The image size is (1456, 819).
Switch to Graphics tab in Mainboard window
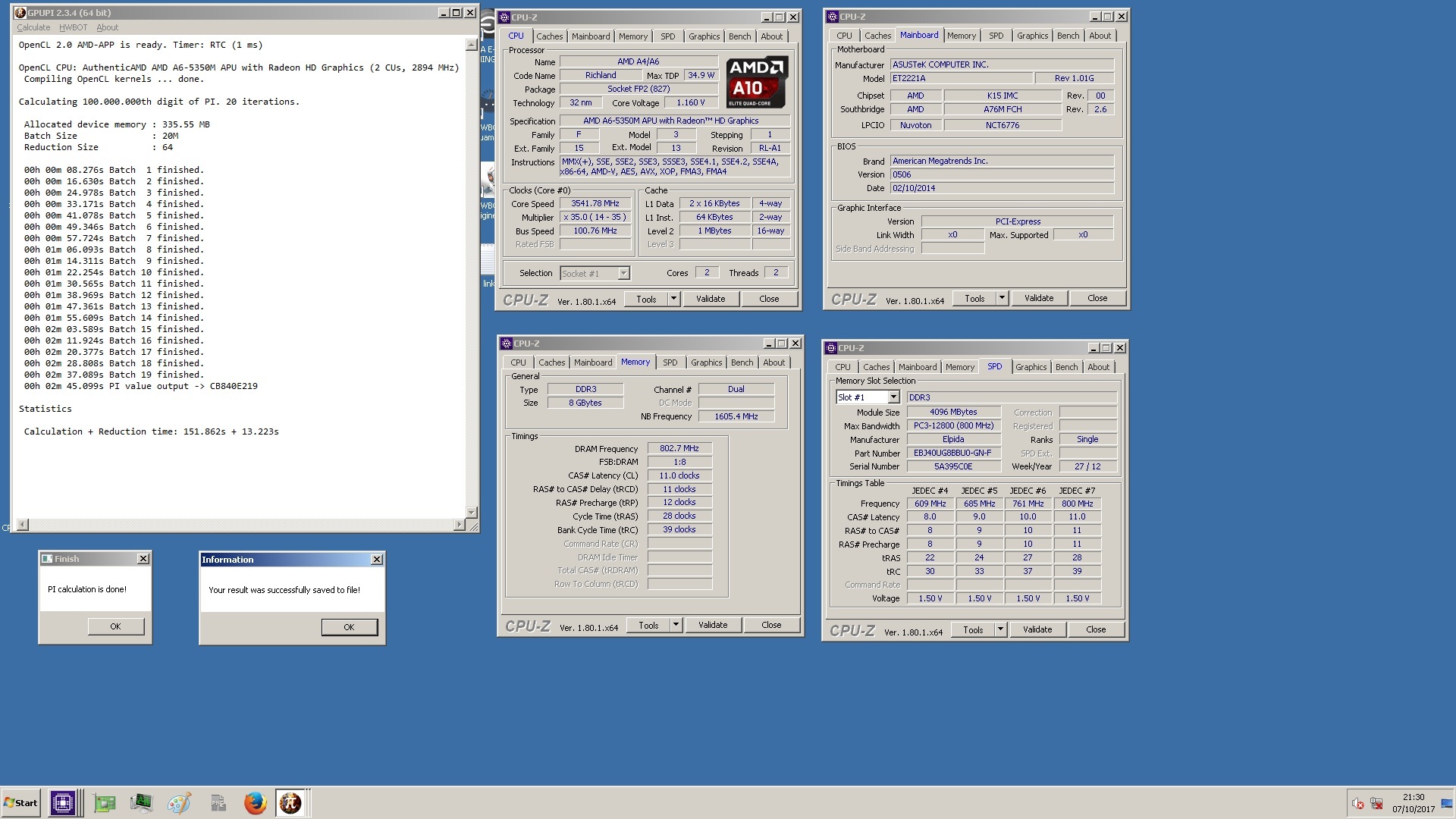(x=1032, y=36)
